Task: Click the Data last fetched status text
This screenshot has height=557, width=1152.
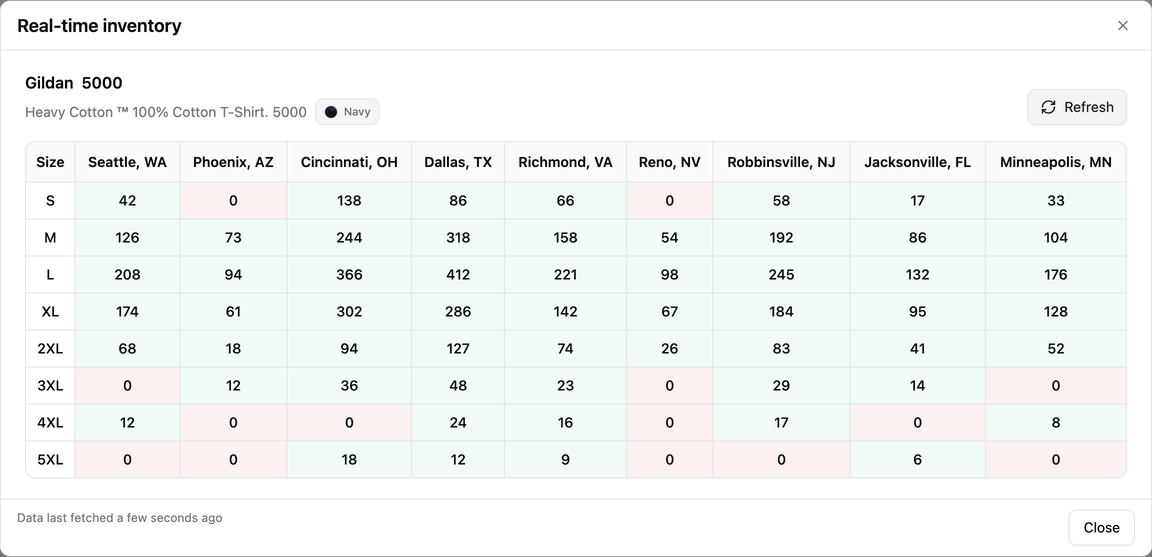Action: (x=120, y=518)
